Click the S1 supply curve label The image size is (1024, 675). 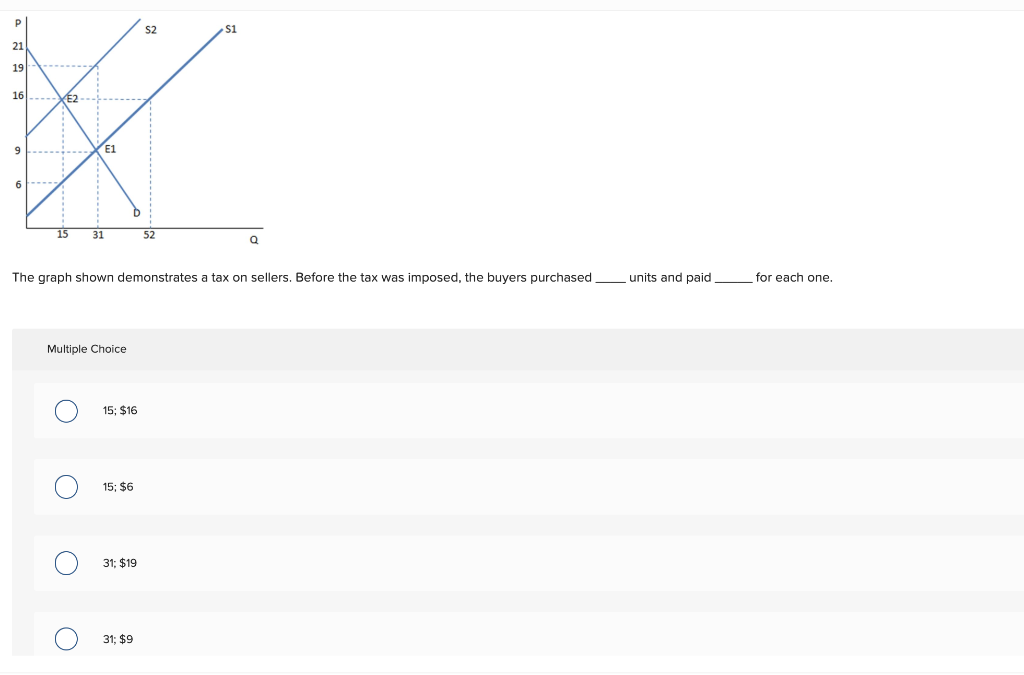pyautogui.click(x=231, y=29)
